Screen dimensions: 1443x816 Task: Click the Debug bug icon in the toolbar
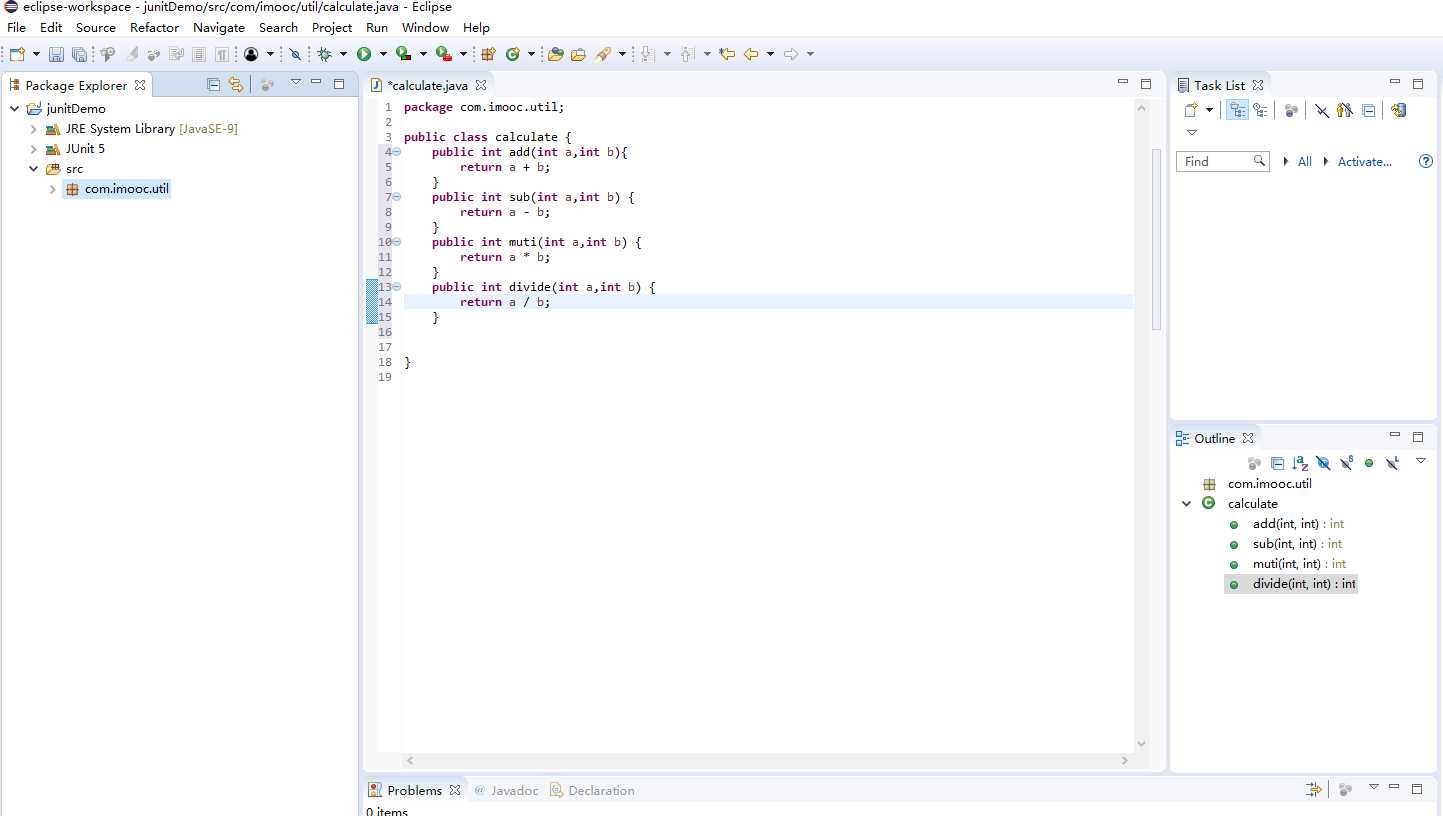coord(324,54)
